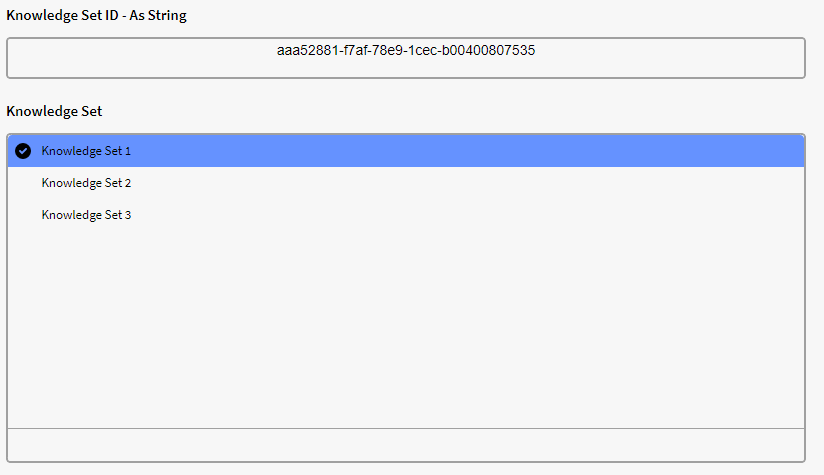Deselect the checked Knowledge Set 1 item
The image size is (824, 475).
(23, 151)
